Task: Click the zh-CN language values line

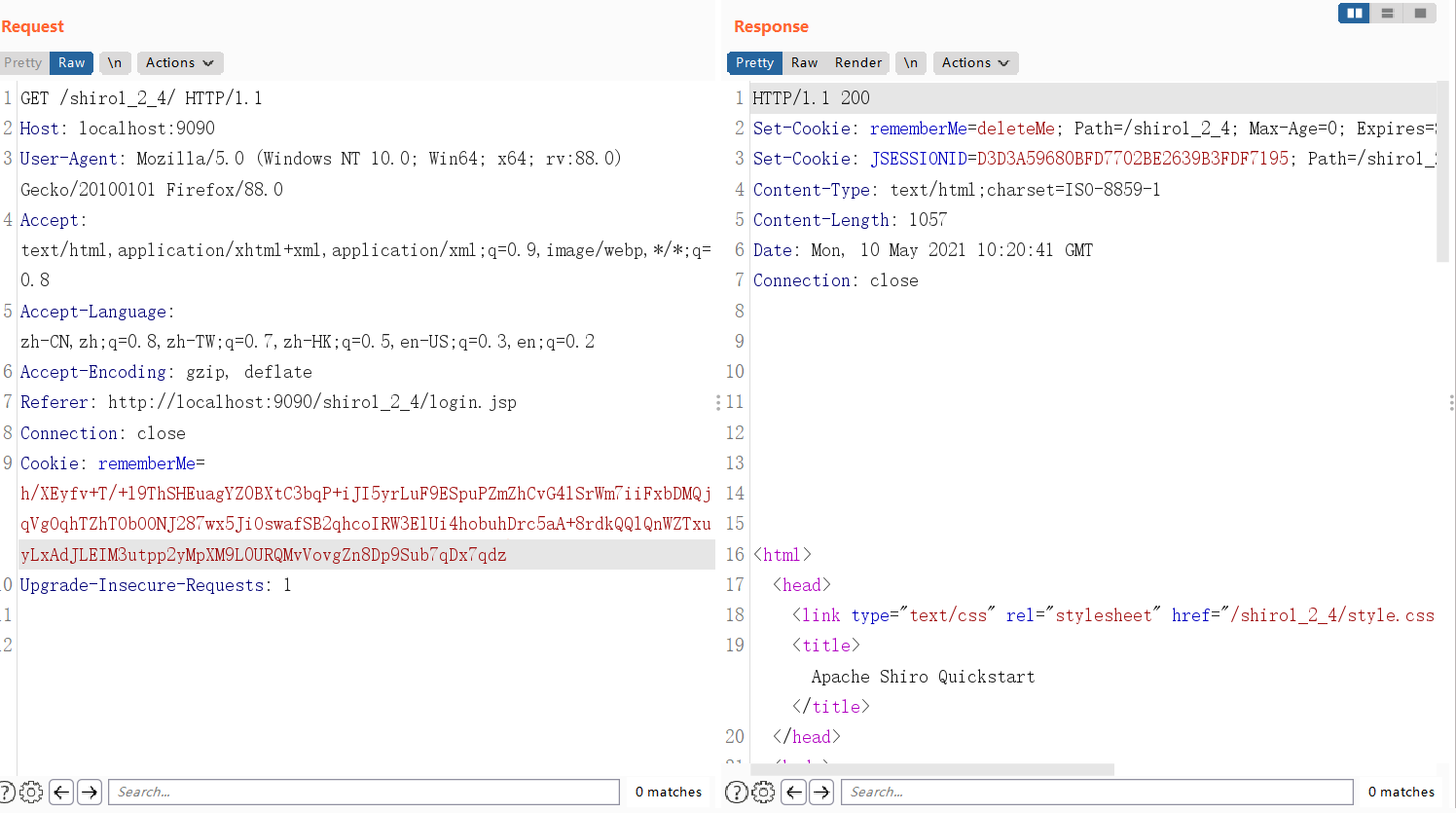Action: (x=308, y=342)
